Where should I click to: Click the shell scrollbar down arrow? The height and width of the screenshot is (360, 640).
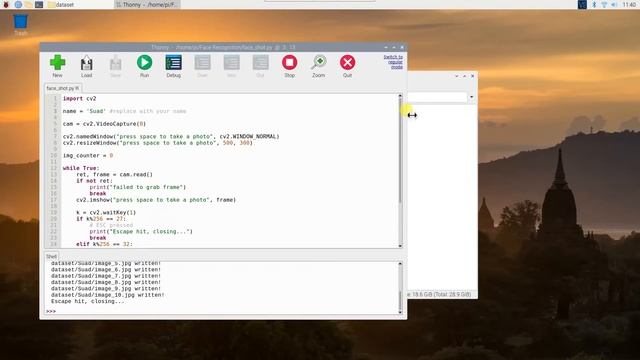pos(400,312)
